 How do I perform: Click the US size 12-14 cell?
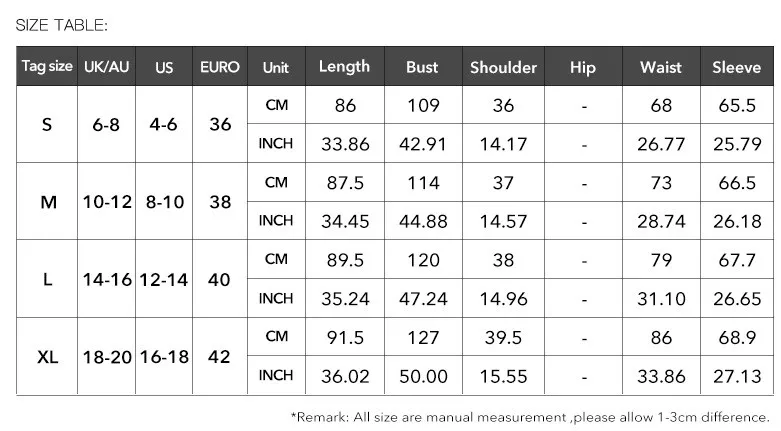pyautogui.click(x=164, y=280)
